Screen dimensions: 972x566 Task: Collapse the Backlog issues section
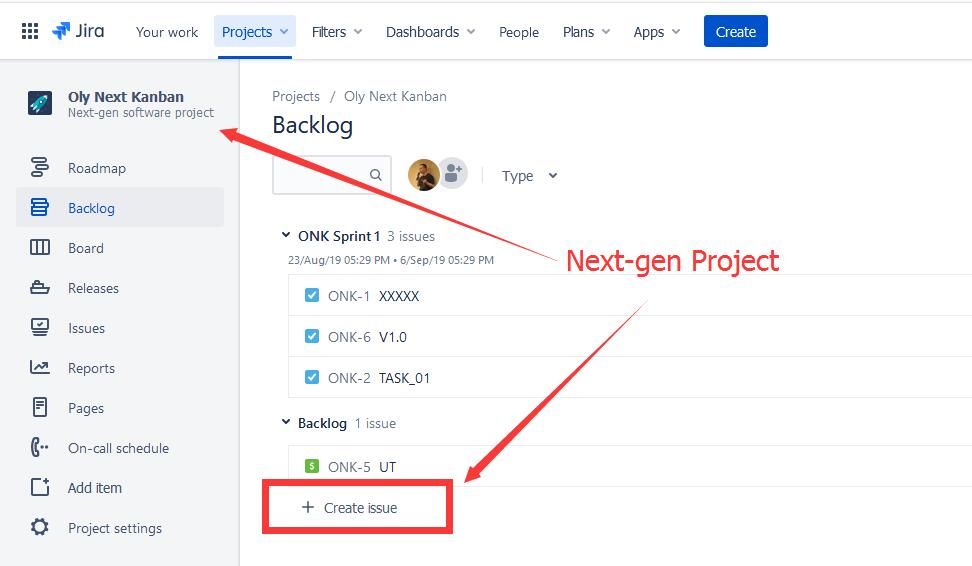point(286,422)
